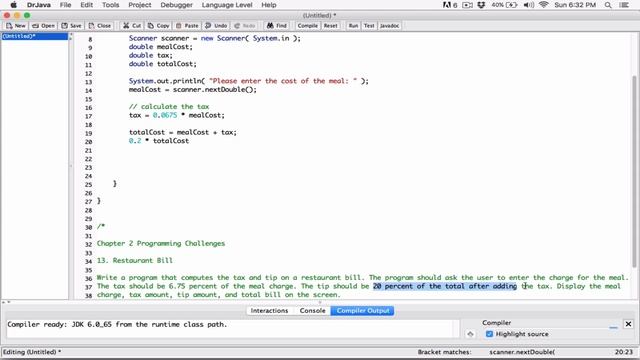Image resolution: width=640 pixels, height=360 pixels.
Task: Close the compiler panel with X button
Action: [x=628, y=324]
